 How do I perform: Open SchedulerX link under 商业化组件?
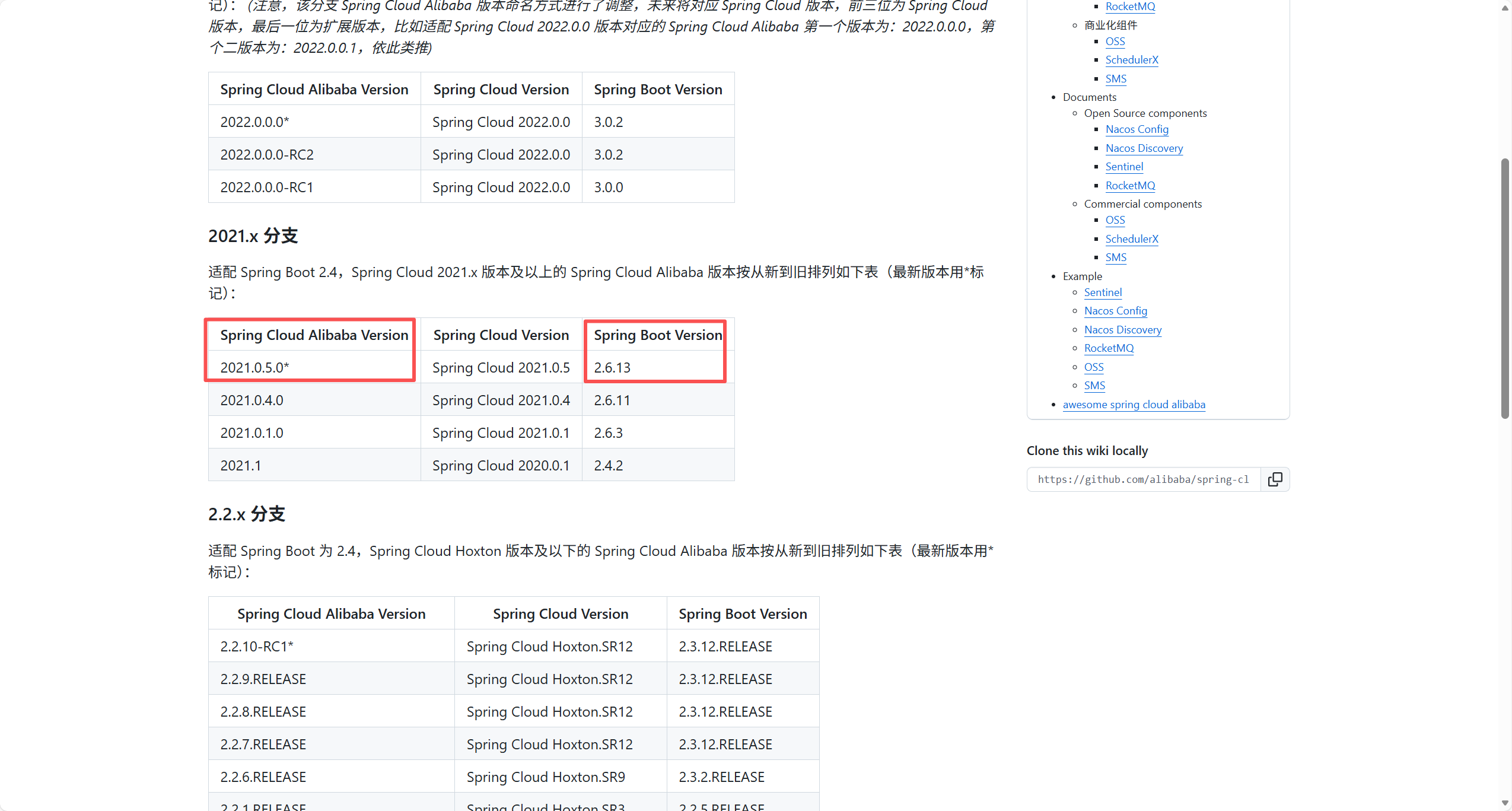1131,60
